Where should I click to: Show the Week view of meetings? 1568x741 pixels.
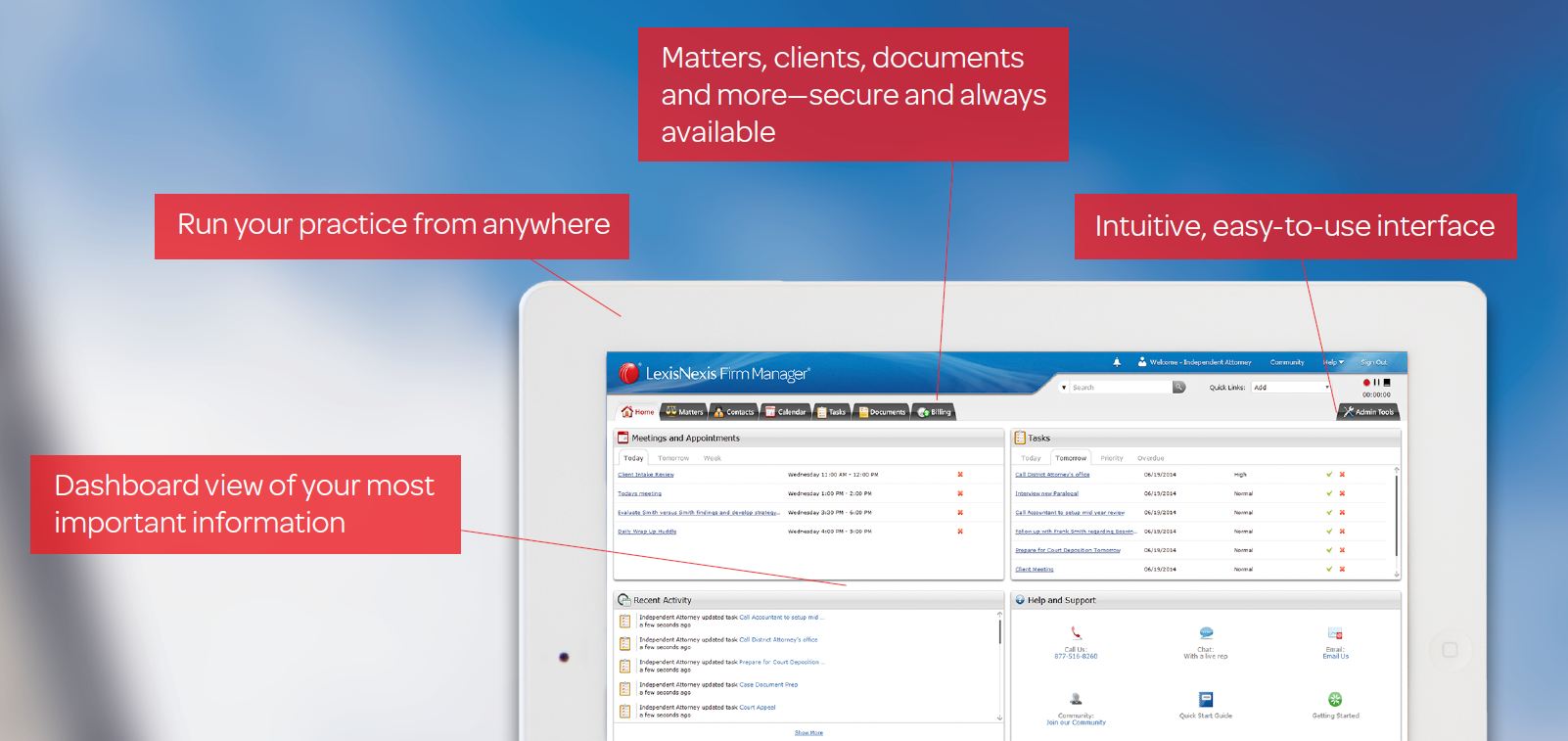(x=713, y=458)
